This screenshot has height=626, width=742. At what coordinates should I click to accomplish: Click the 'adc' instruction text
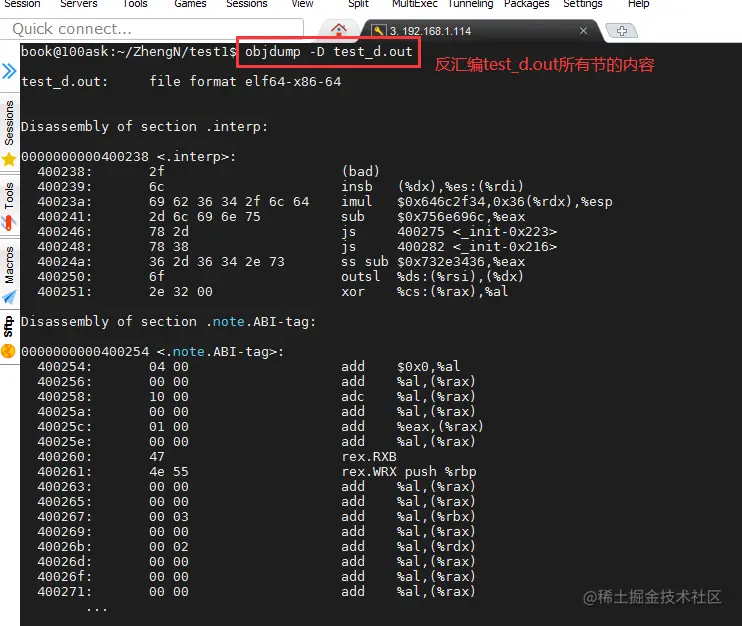coord(353,397)
